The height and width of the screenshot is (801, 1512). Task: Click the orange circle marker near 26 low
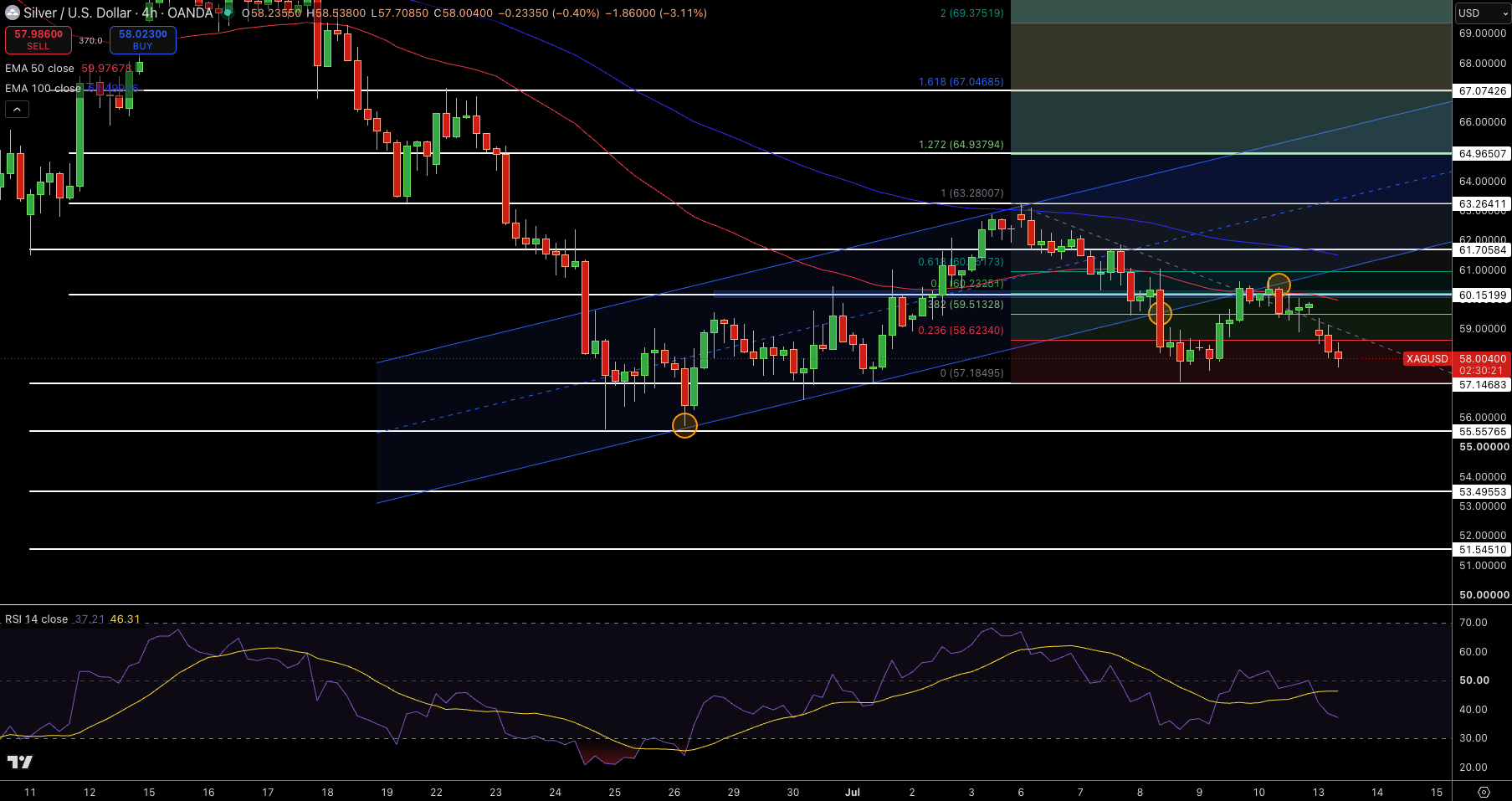684,425
